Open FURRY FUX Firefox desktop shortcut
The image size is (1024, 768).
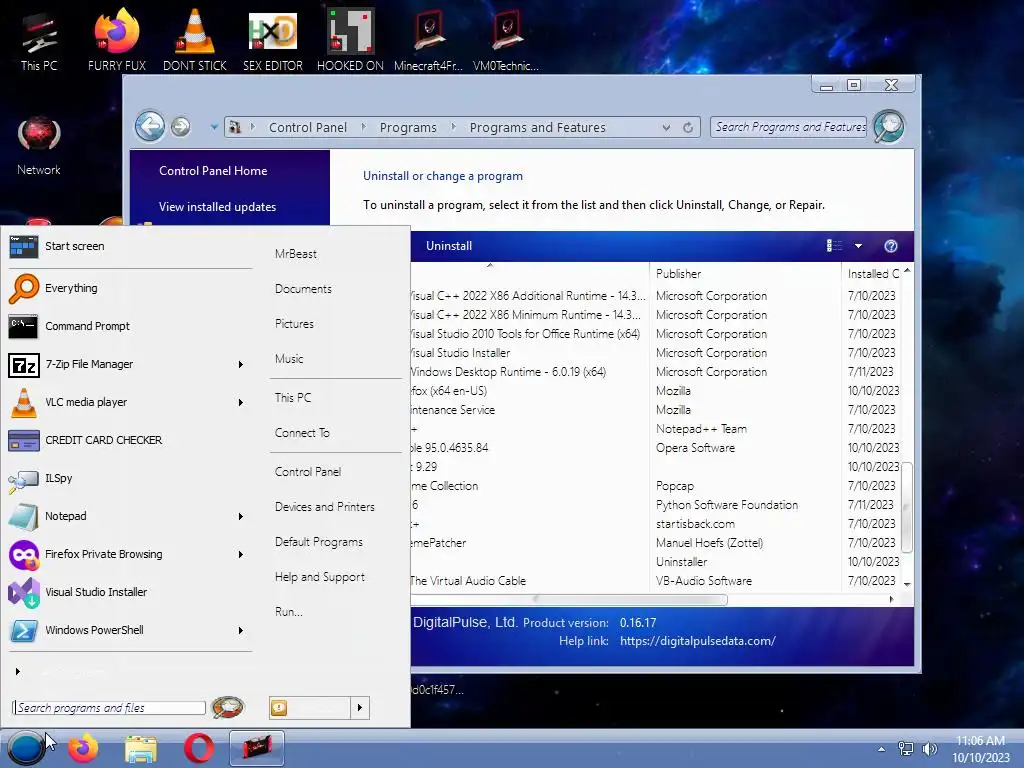117,41
